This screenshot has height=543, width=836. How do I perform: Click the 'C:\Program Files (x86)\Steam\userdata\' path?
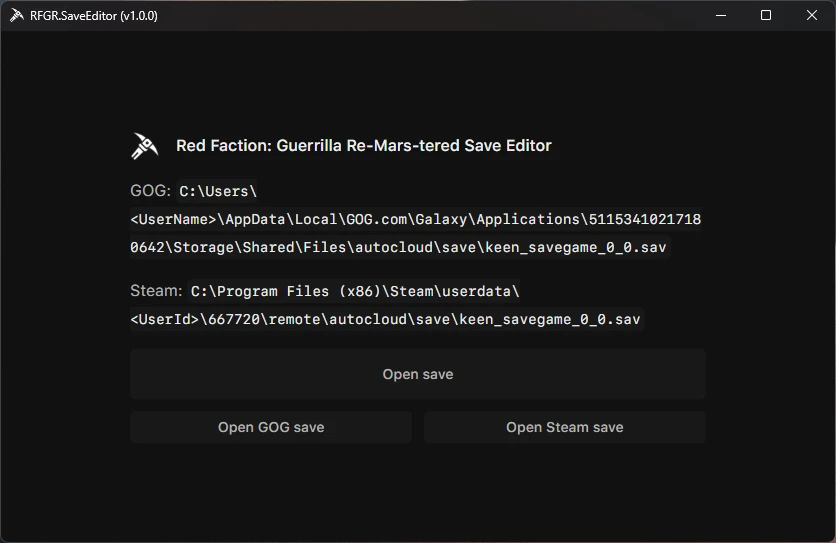click(355, 291)
